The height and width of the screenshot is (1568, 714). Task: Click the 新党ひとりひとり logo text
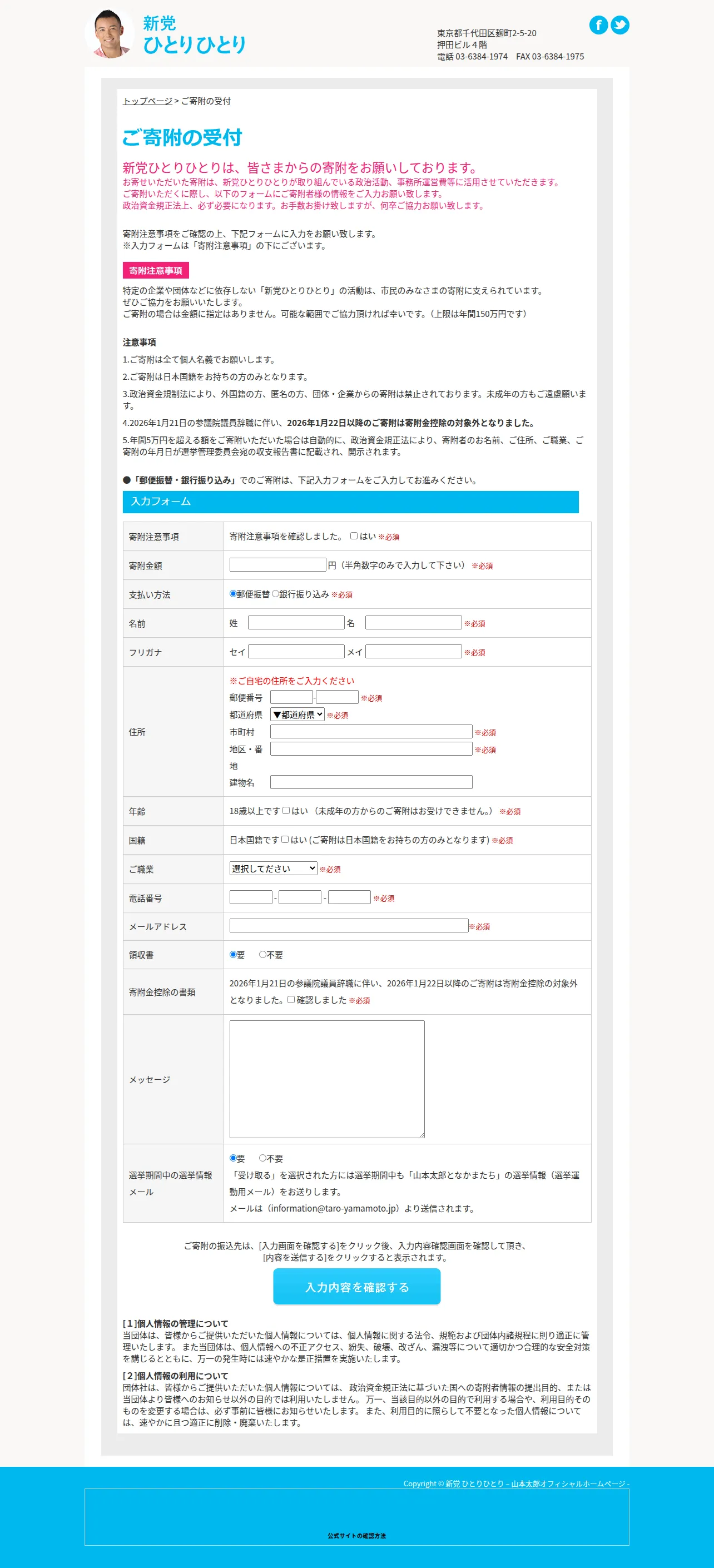coord(194,34)
